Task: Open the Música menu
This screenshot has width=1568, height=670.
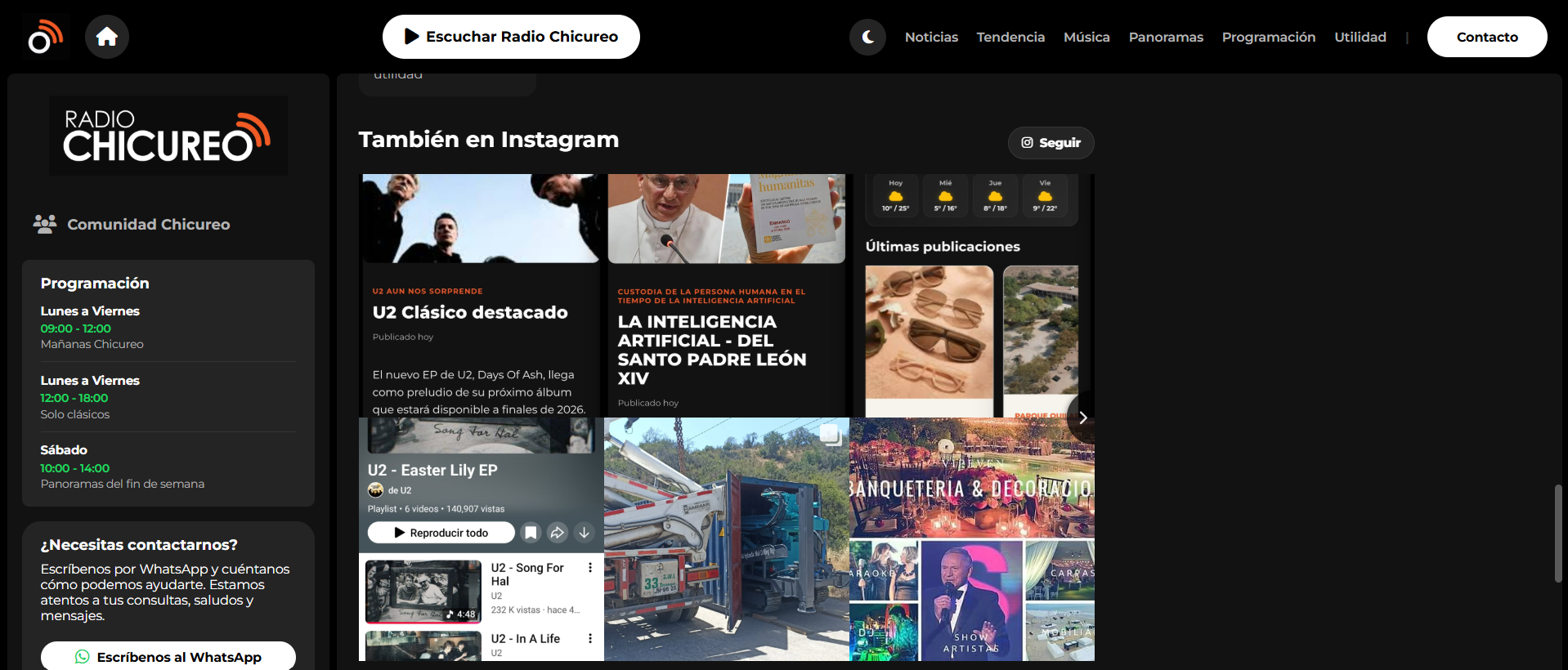Action: 1086,37
